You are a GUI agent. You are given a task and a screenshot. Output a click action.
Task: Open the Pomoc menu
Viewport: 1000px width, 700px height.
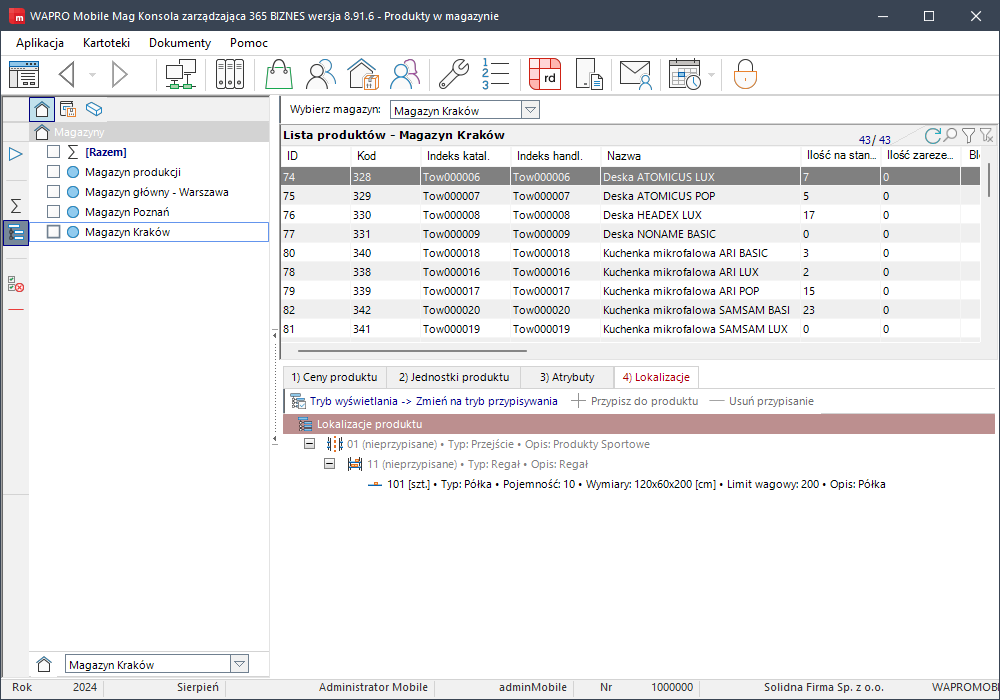[x=249, y=43]
